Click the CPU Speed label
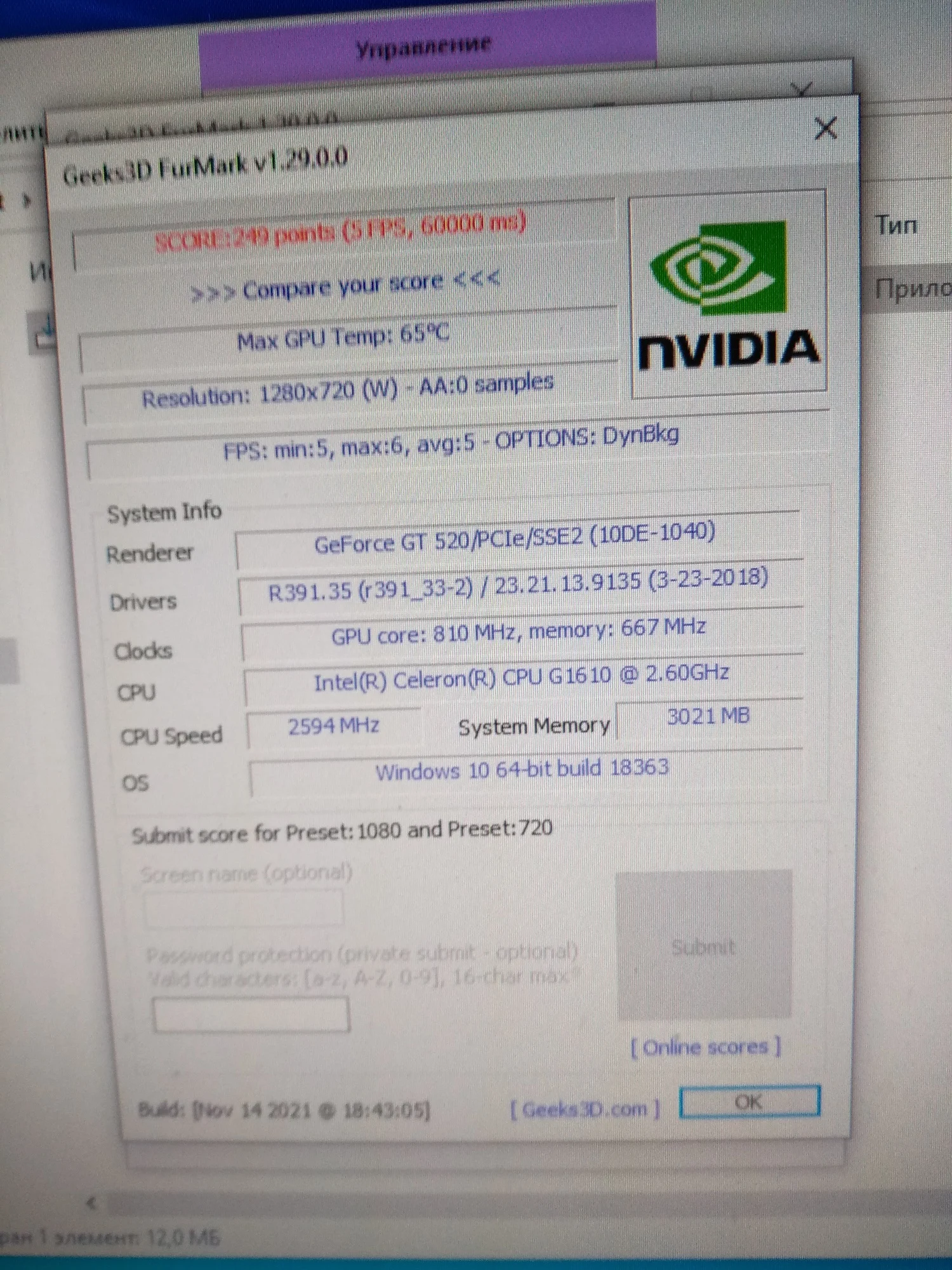Image resolution: width=952 pixels, height=1270 pixels. 171,737
